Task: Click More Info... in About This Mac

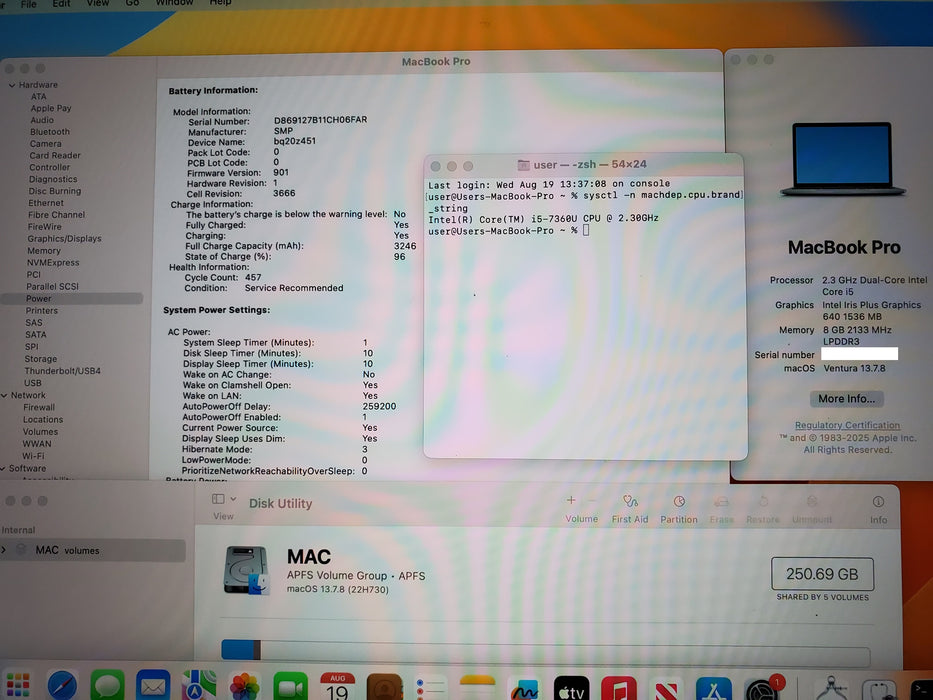Action: pyautogui.click(x=846, y=399)
